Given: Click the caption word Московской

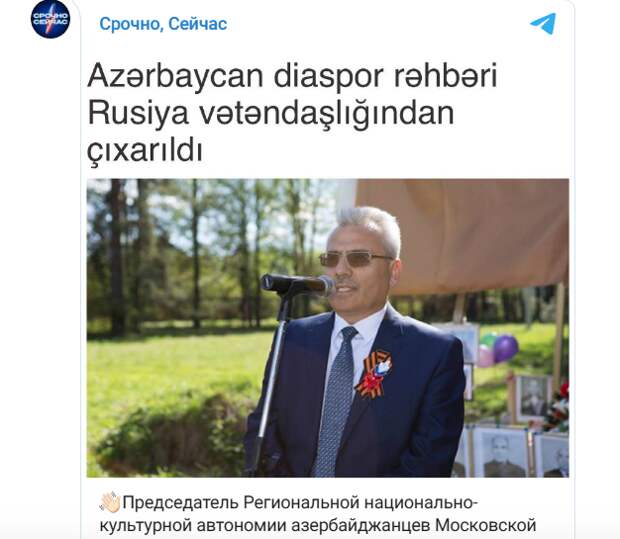Looking at the screenshot, I should click(x=486, y=526).
